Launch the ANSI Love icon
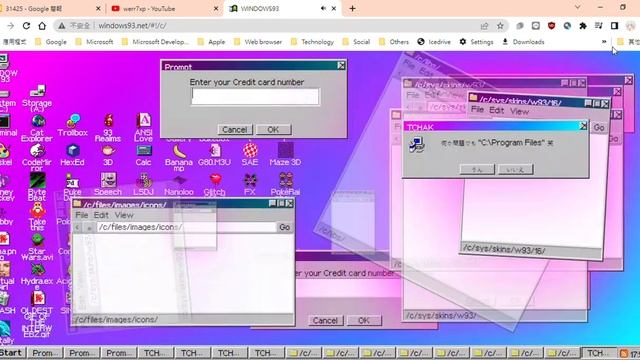 tap(144, 128)
